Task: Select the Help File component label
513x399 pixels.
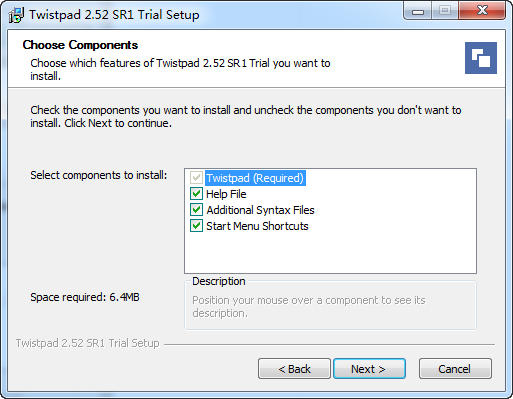Action: pos(226,194)
